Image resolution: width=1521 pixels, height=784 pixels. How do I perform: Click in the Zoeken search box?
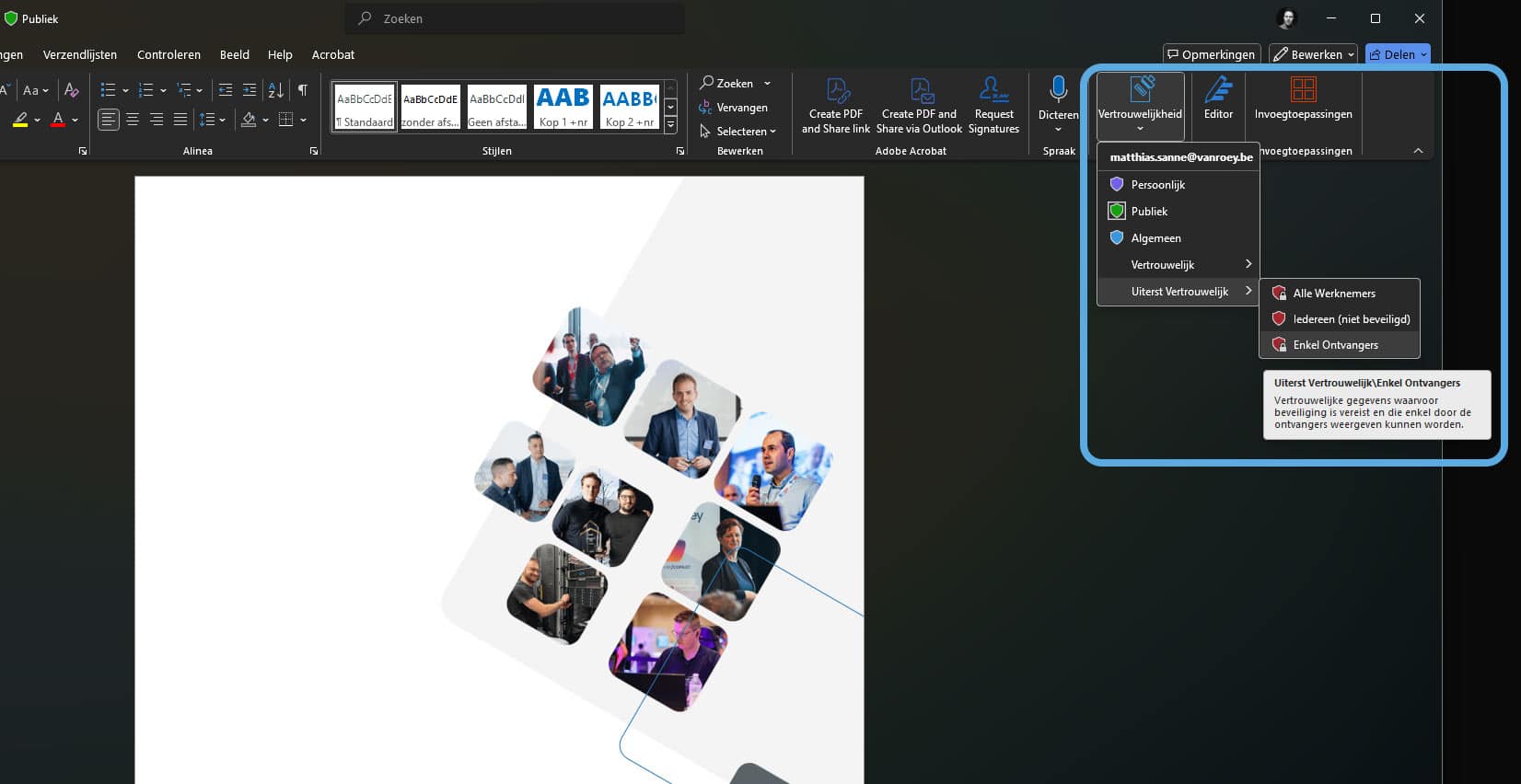[x=515, y=18]
